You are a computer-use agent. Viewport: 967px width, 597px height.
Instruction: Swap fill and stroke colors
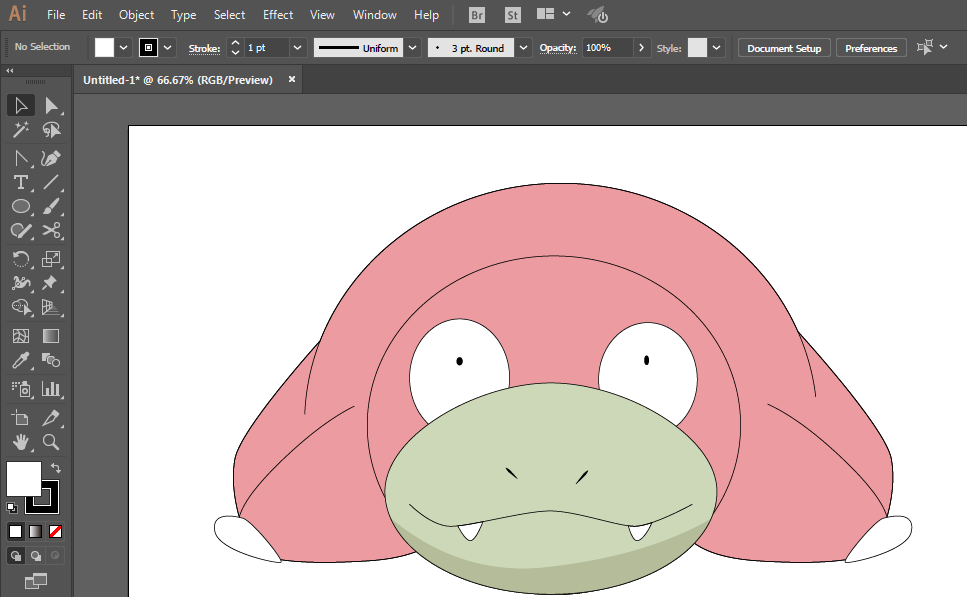pos(56,468)
